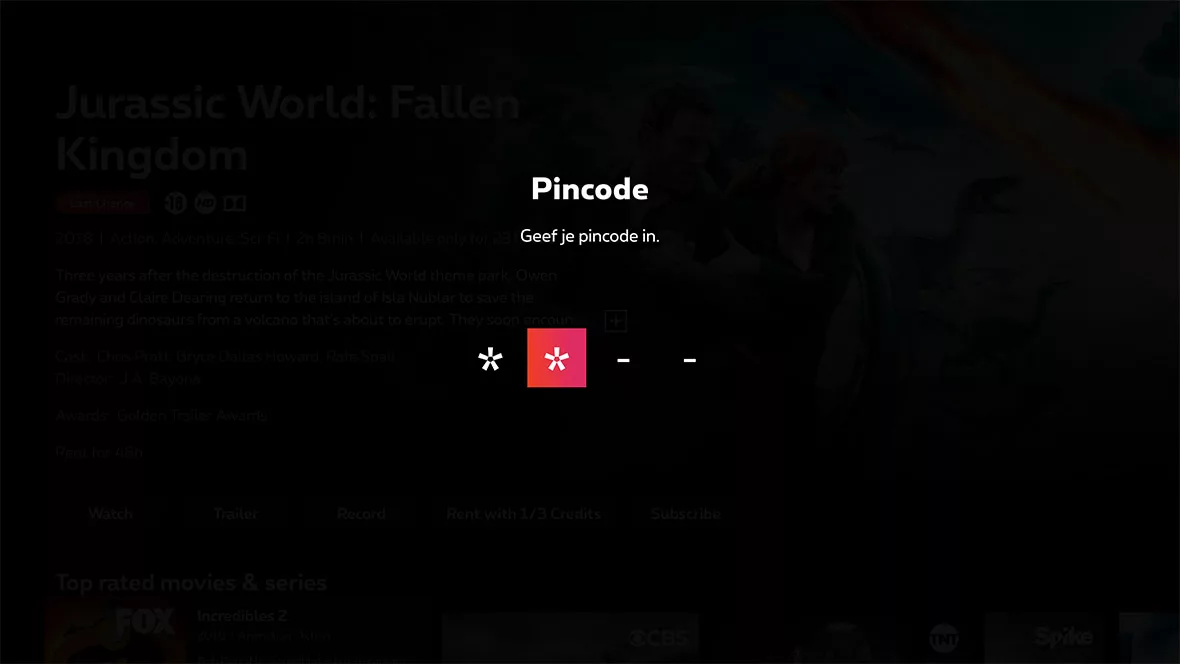Viewport: 1180px width, 664px height.
Task: Open the Incredibles 2 title link
Action: [x=242, y=616]
